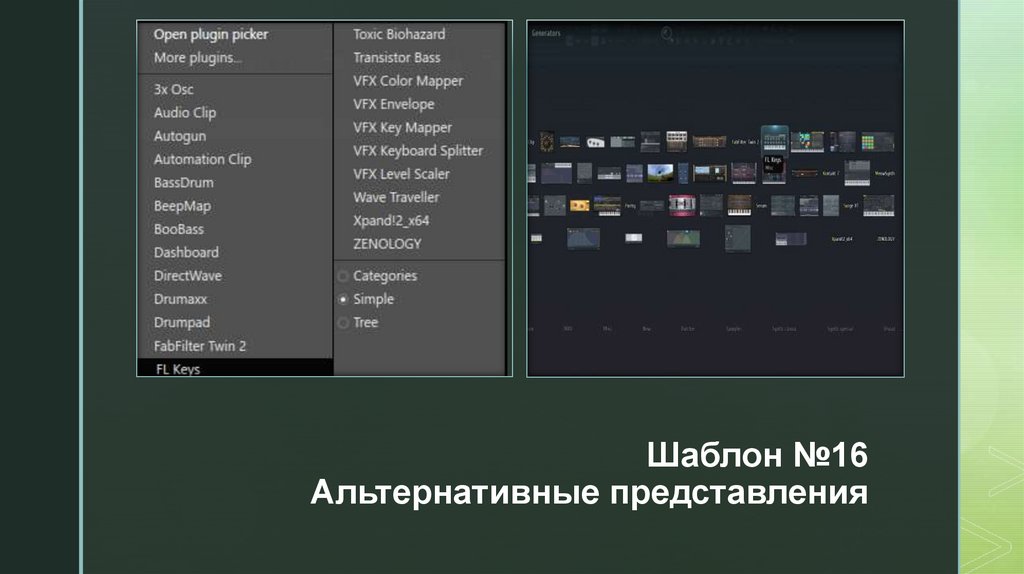Pick VFX Level Scaler from the menu
This screenshot has height=574, width=1024.
point(401,174)
